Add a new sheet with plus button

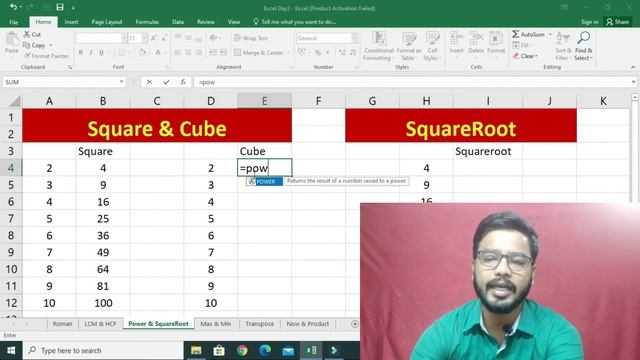coord(355,324)
